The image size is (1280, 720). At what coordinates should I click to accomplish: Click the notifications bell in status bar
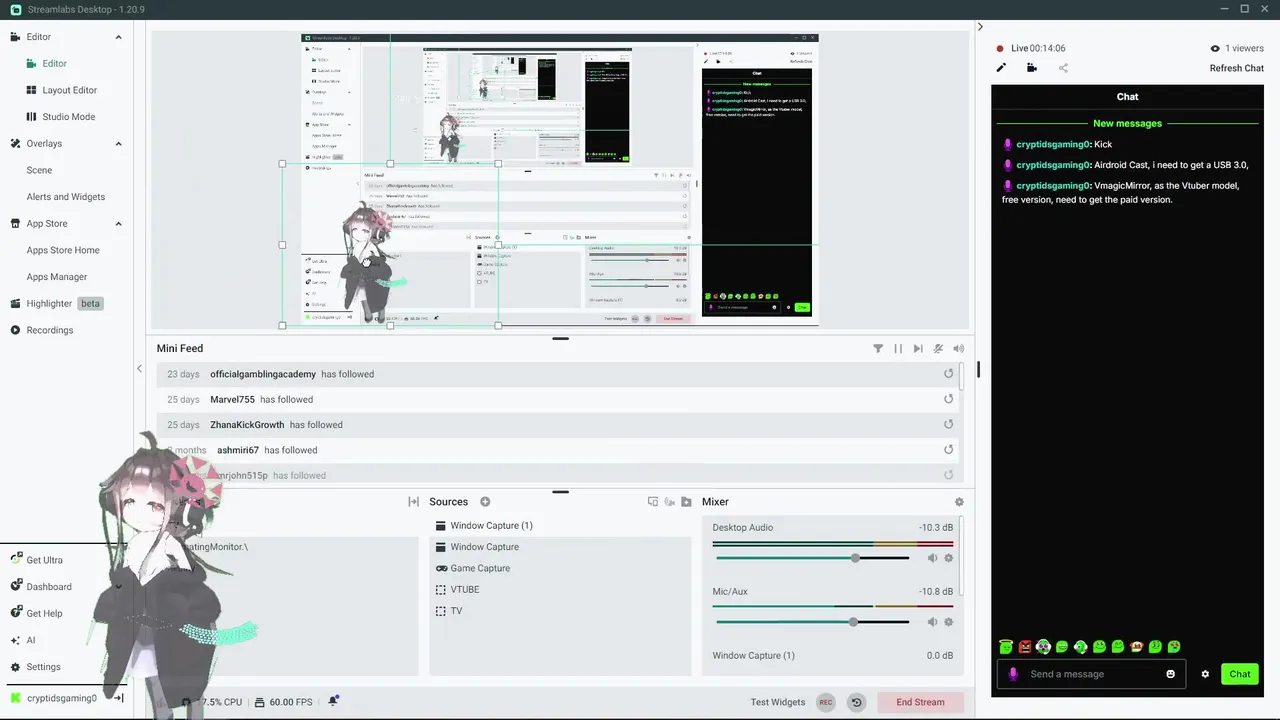click(x=333, y=701)
